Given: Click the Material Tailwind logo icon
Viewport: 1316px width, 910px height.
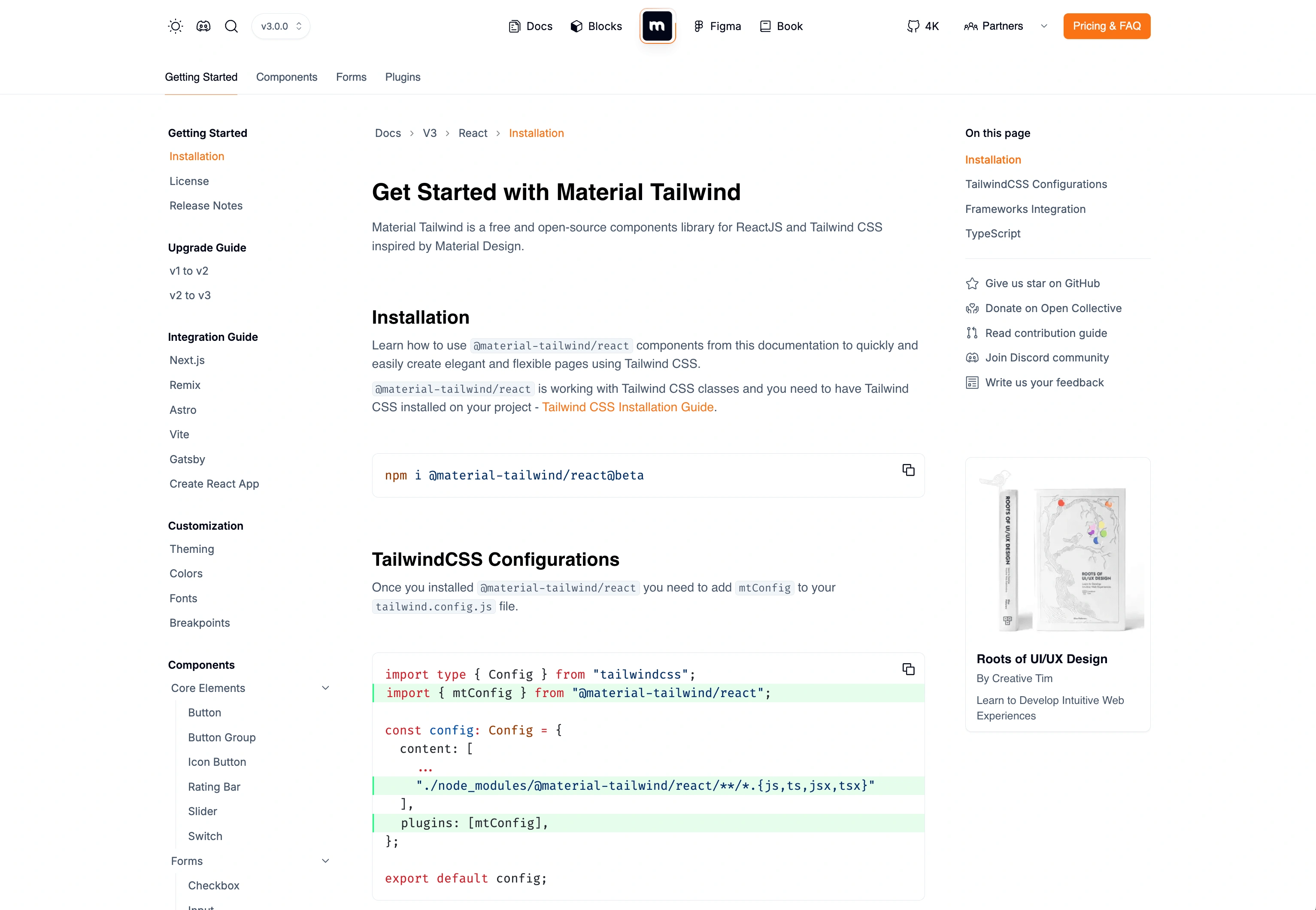Looking at the screenshot, I should click(x=658, y=26).
